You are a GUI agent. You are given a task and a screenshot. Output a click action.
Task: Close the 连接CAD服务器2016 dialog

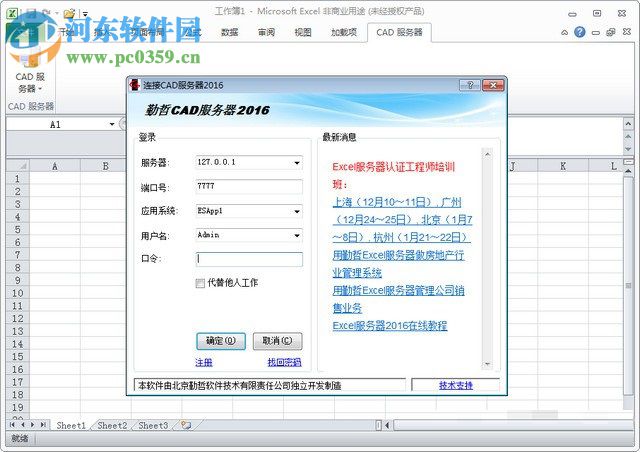(493, 85)
